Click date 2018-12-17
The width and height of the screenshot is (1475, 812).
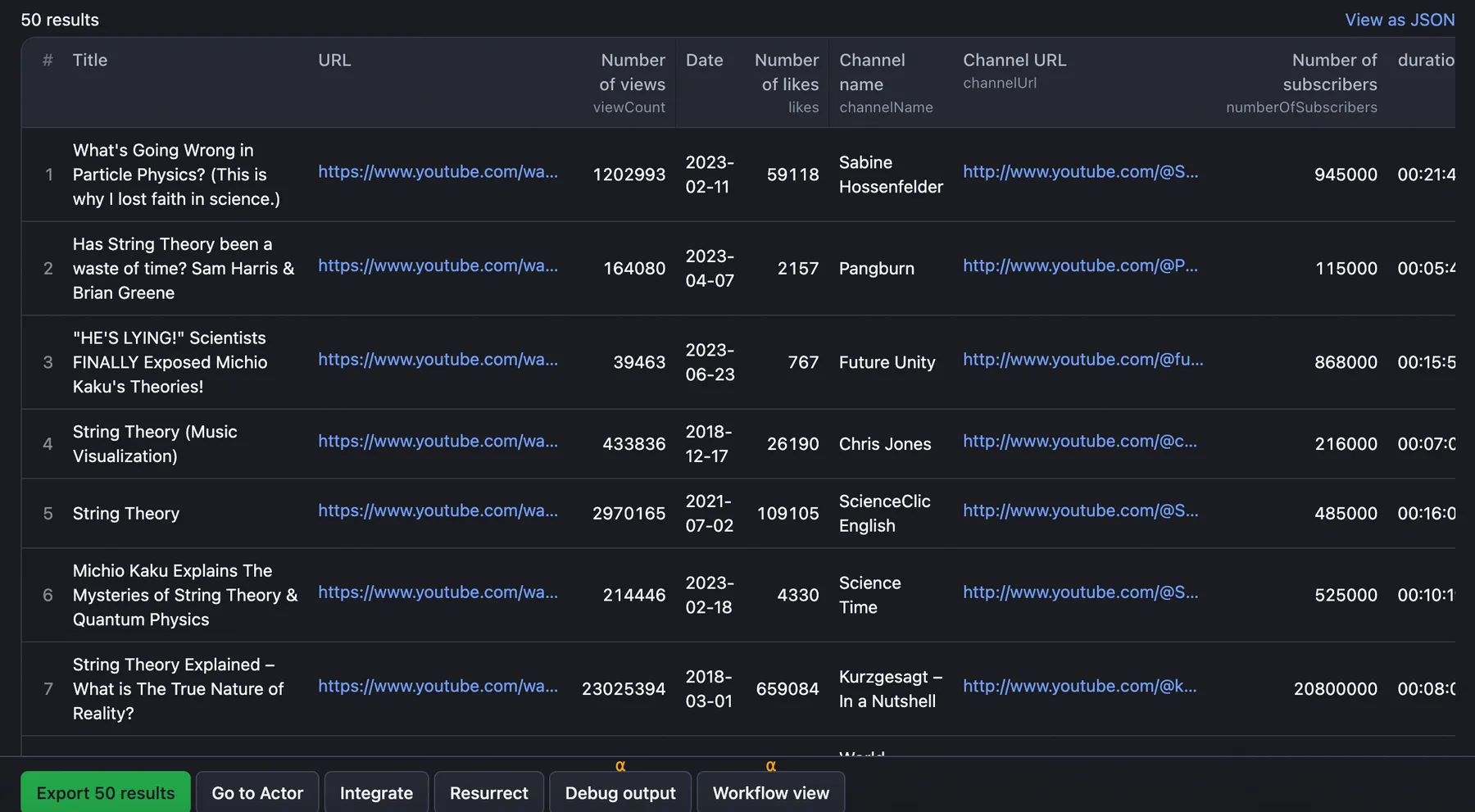[709, 444]
